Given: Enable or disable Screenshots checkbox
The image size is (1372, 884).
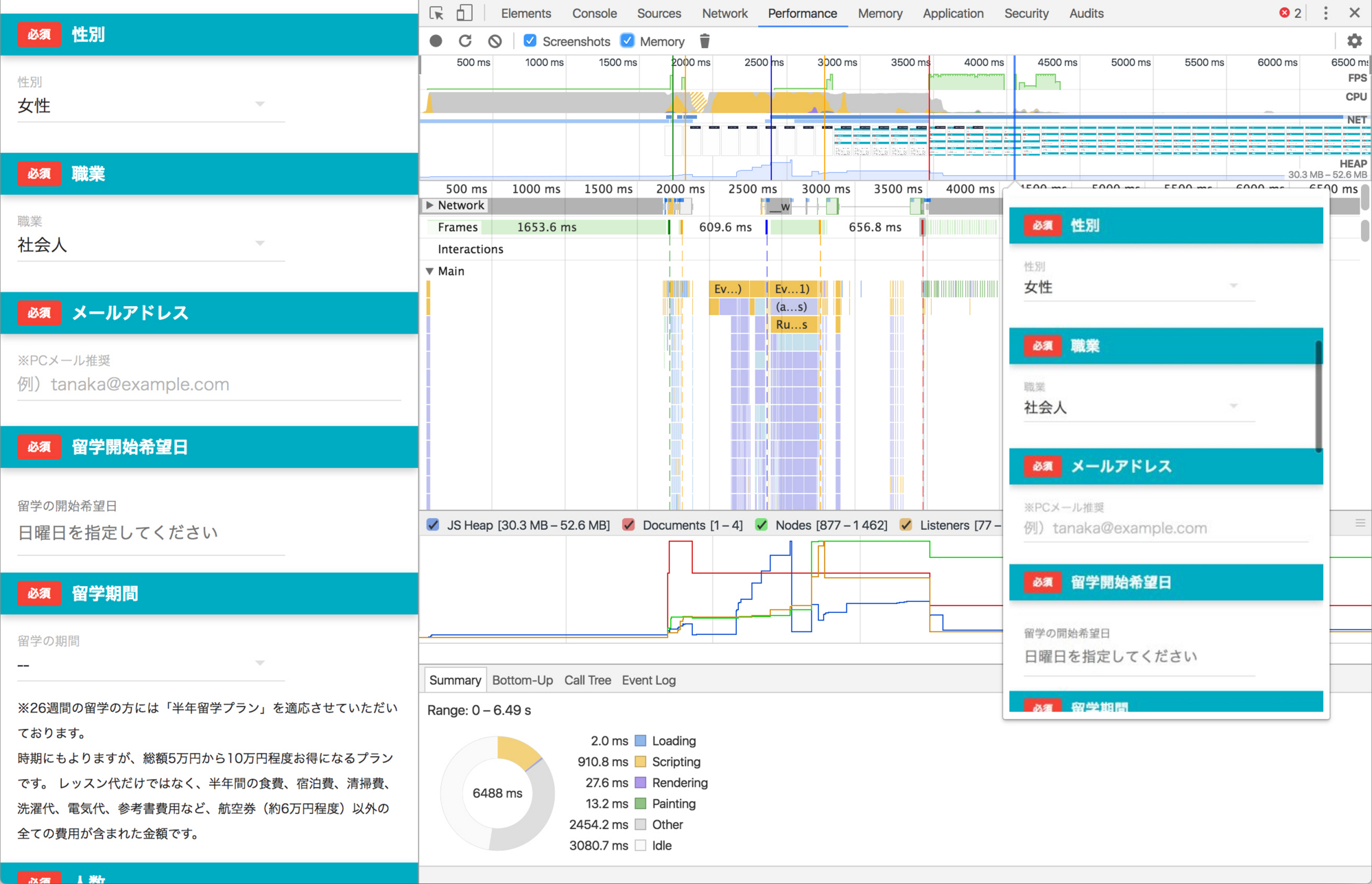Looking at the screenshot, I should (x=530, y=41).
